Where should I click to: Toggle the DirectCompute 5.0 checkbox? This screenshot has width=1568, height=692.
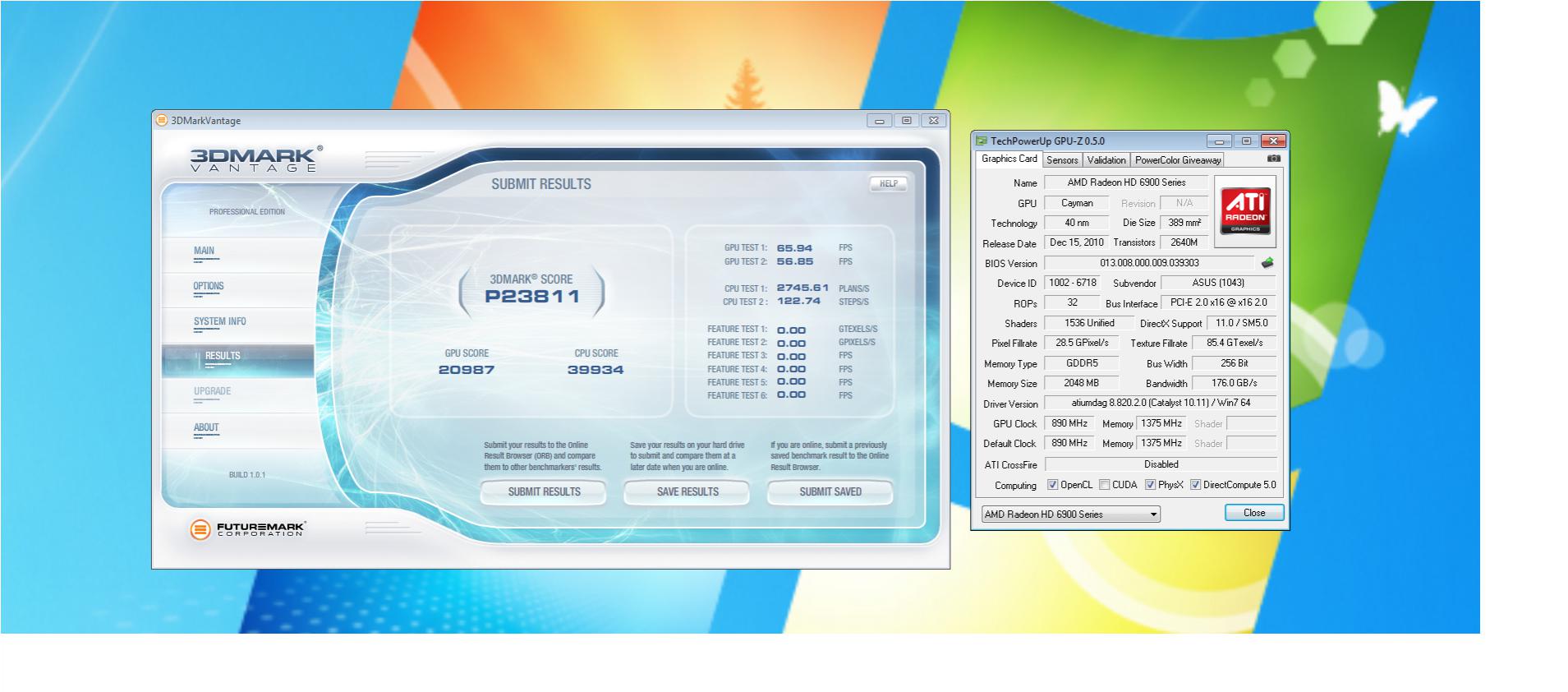tap(1195, 485)
